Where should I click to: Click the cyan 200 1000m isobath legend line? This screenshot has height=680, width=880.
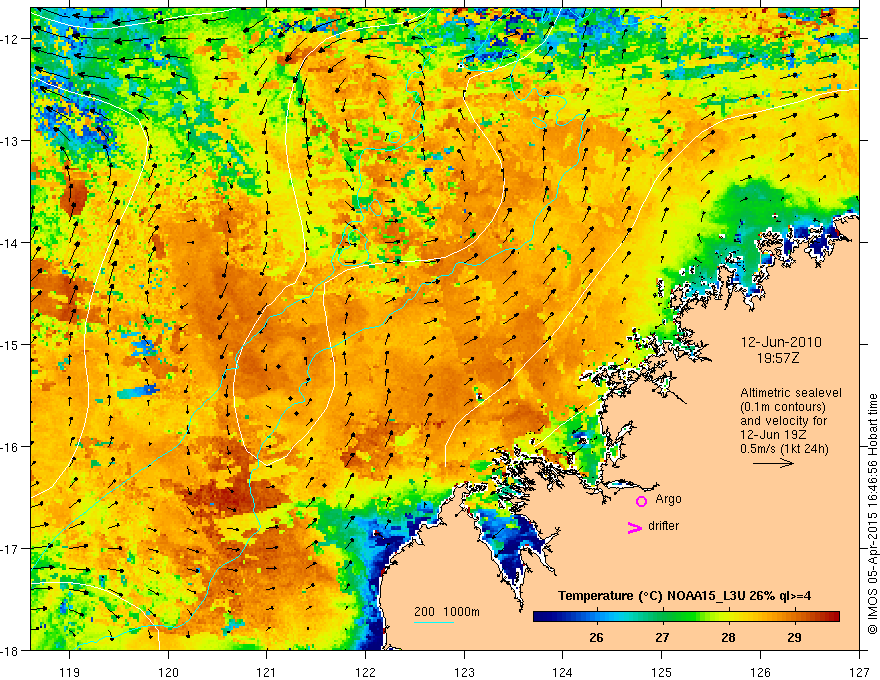tap(434, 622)
